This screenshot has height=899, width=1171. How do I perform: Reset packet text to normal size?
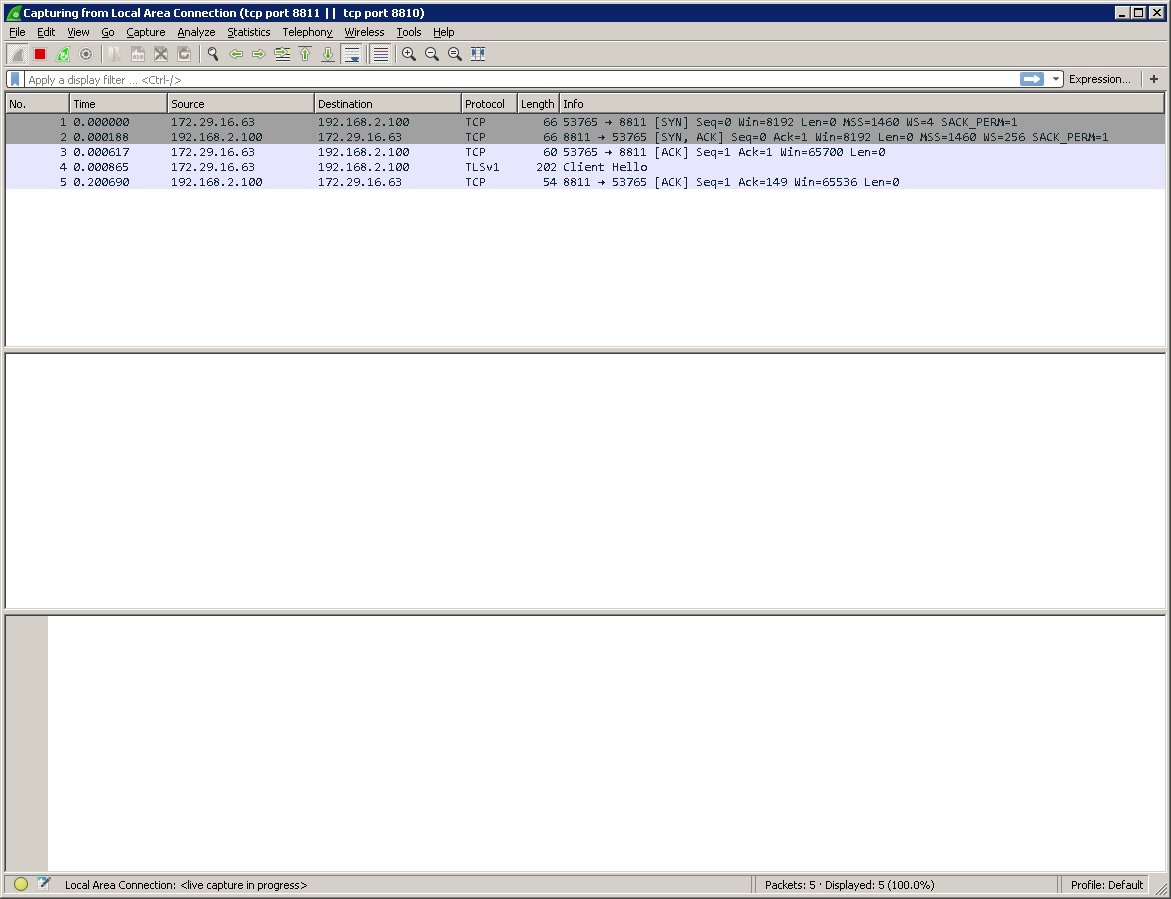click(455, 54)
